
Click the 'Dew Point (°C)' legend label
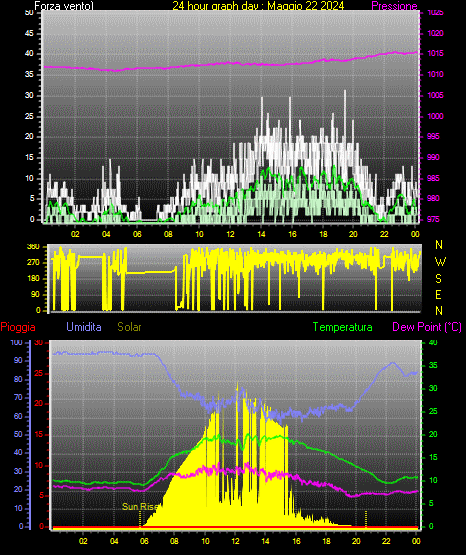(x=427, y=327)
